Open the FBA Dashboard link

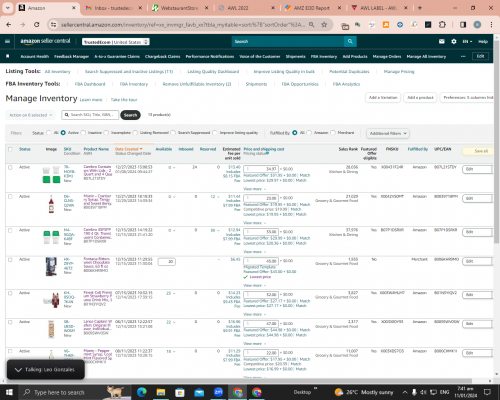tap(90, 84)
